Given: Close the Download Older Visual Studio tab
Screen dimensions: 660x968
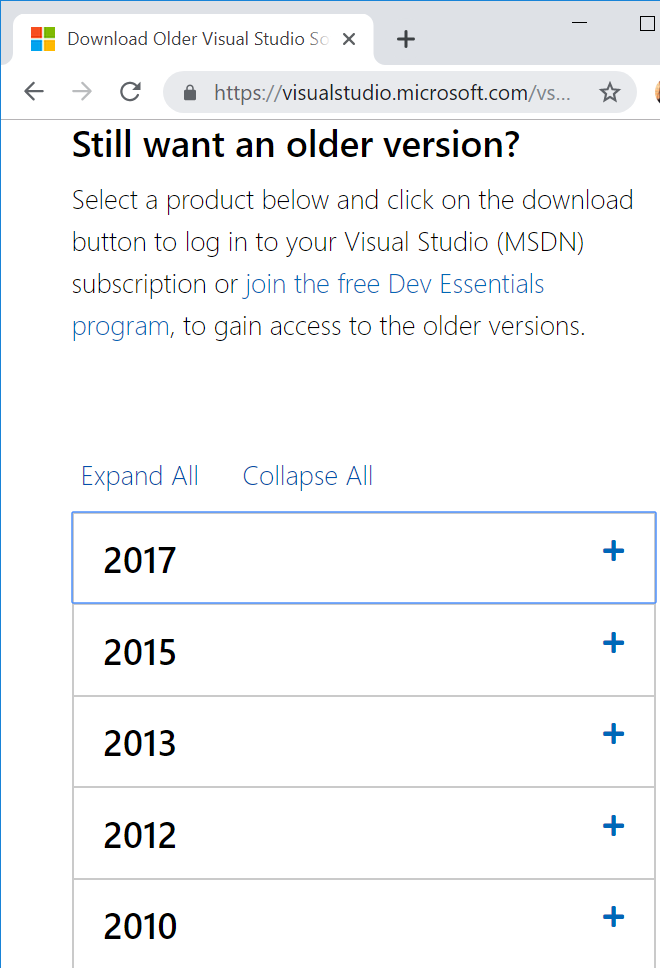Looking at the screenshot, I should coord(349,40).
